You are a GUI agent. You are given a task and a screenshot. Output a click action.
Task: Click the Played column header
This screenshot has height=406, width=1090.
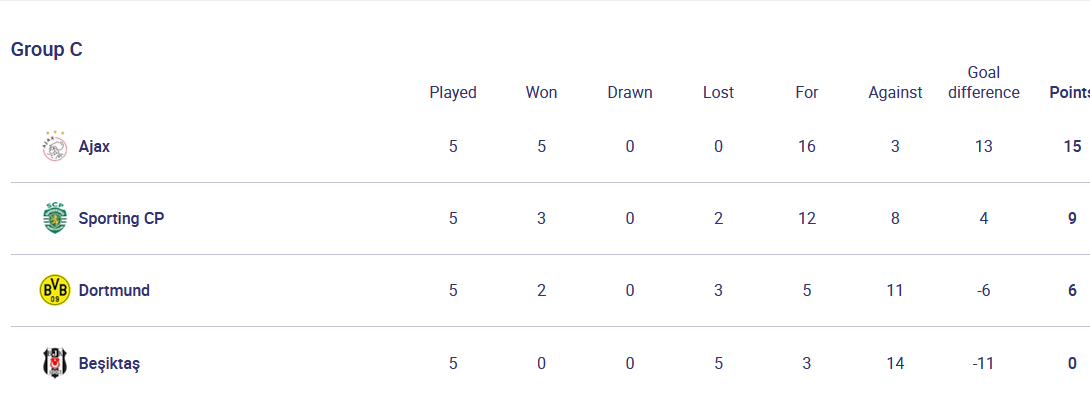[453, 92]
